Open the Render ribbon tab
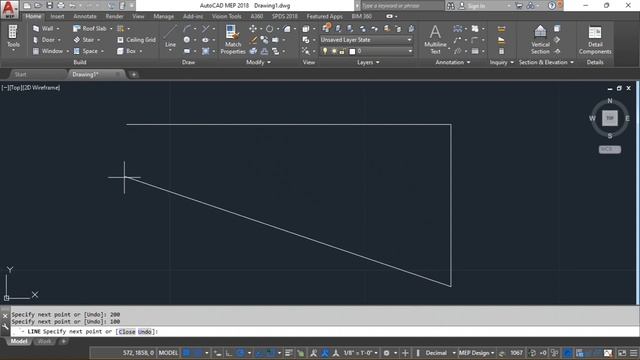 (x=114, y=16)
